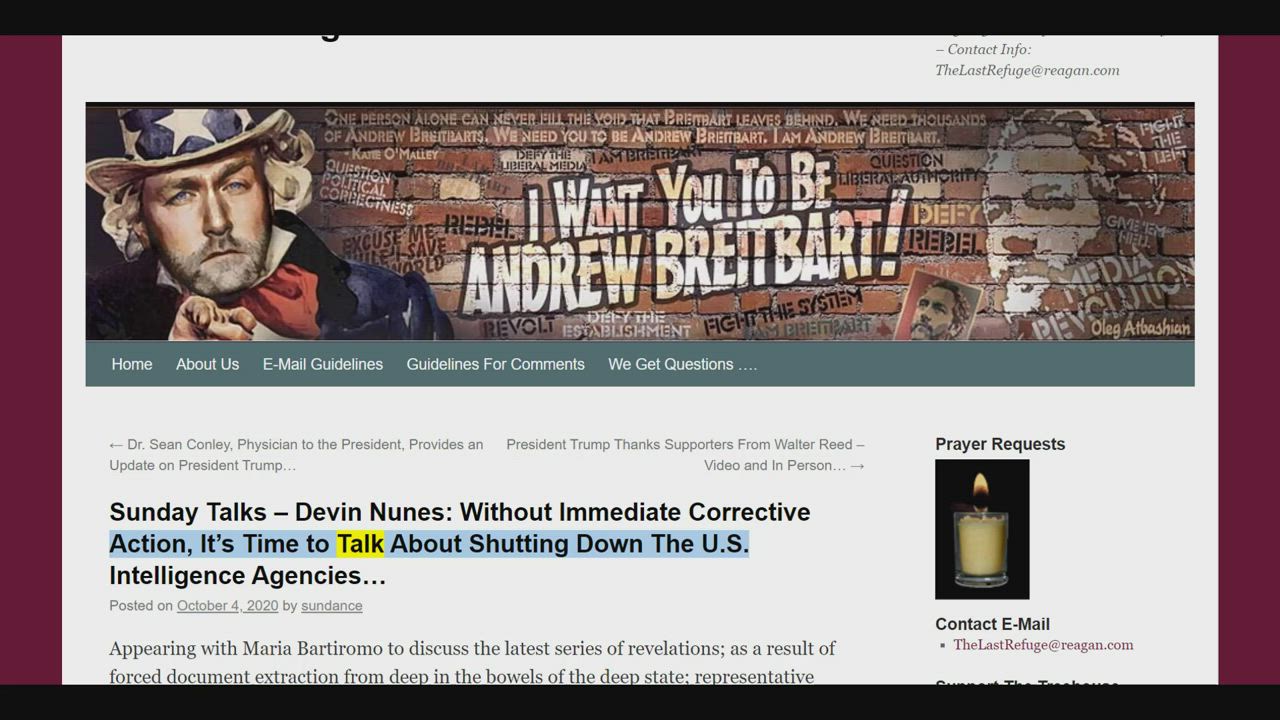Go to the About Us page
1280x720 pixels.
[207, 364]
